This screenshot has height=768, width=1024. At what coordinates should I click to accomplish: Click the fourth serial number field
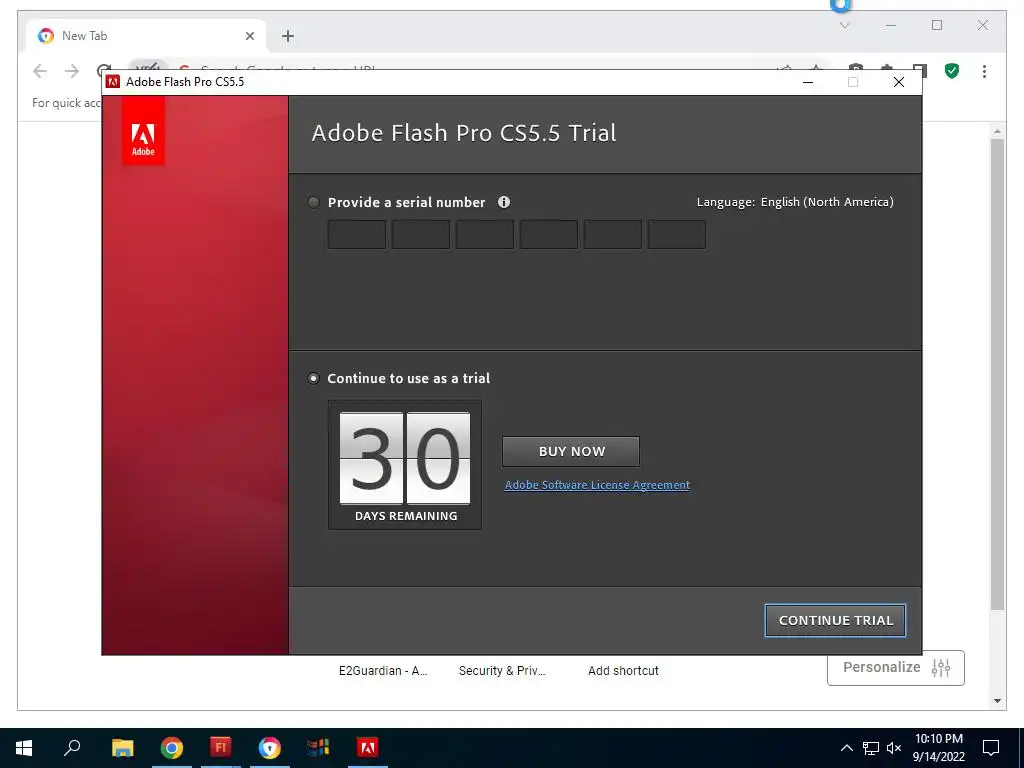coord(549,234)
